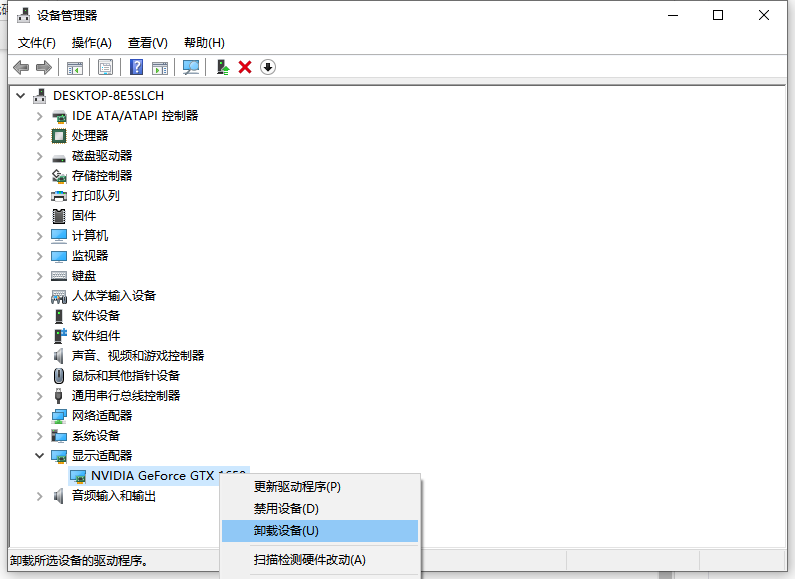Choose 扫描检测硬件改动(A) from context menu
Image resolution: width=795 pixels, height=579 pixels.
click(320, 560)
